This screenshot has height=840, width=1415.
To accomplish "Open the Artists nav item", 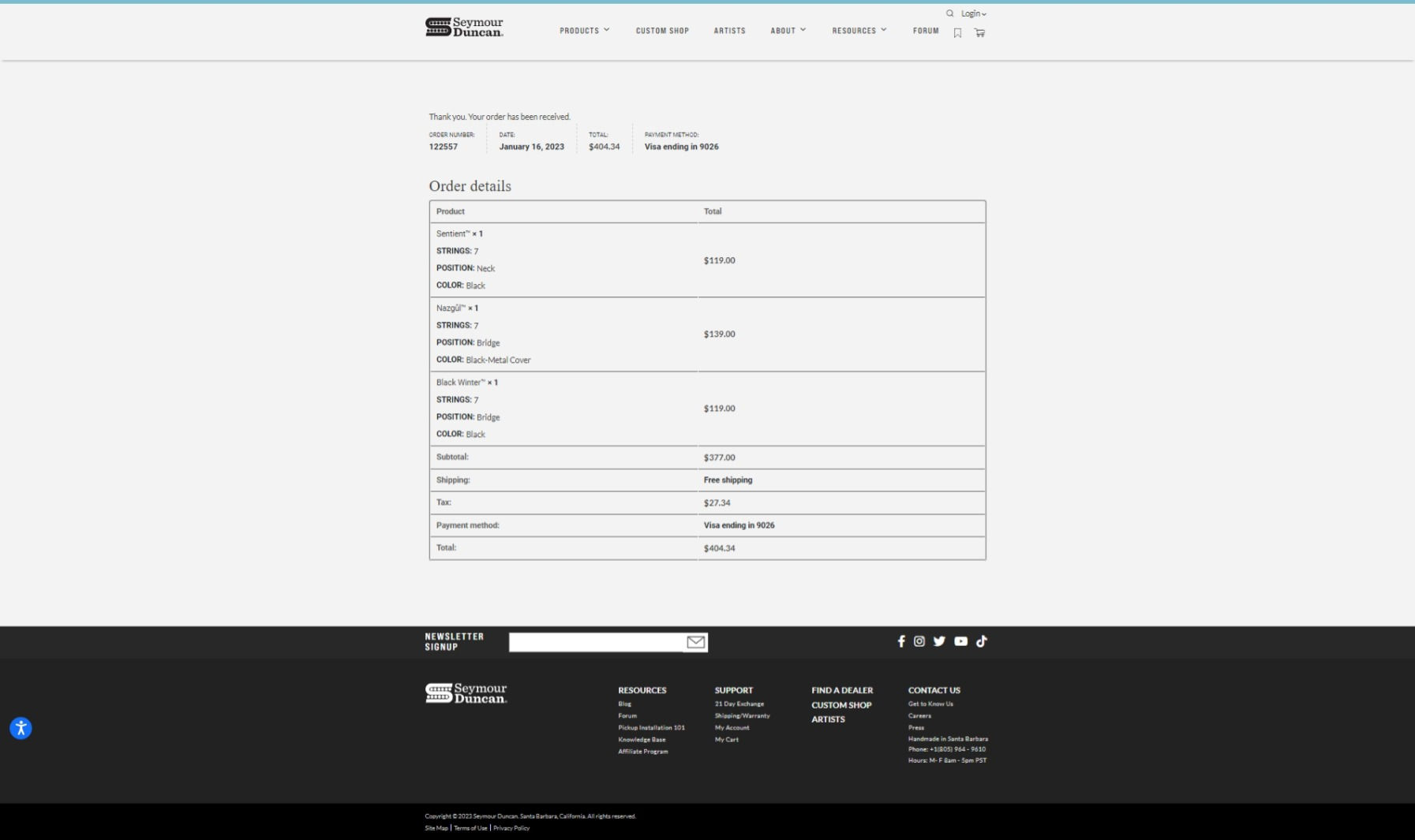I will tap(729, 31).
